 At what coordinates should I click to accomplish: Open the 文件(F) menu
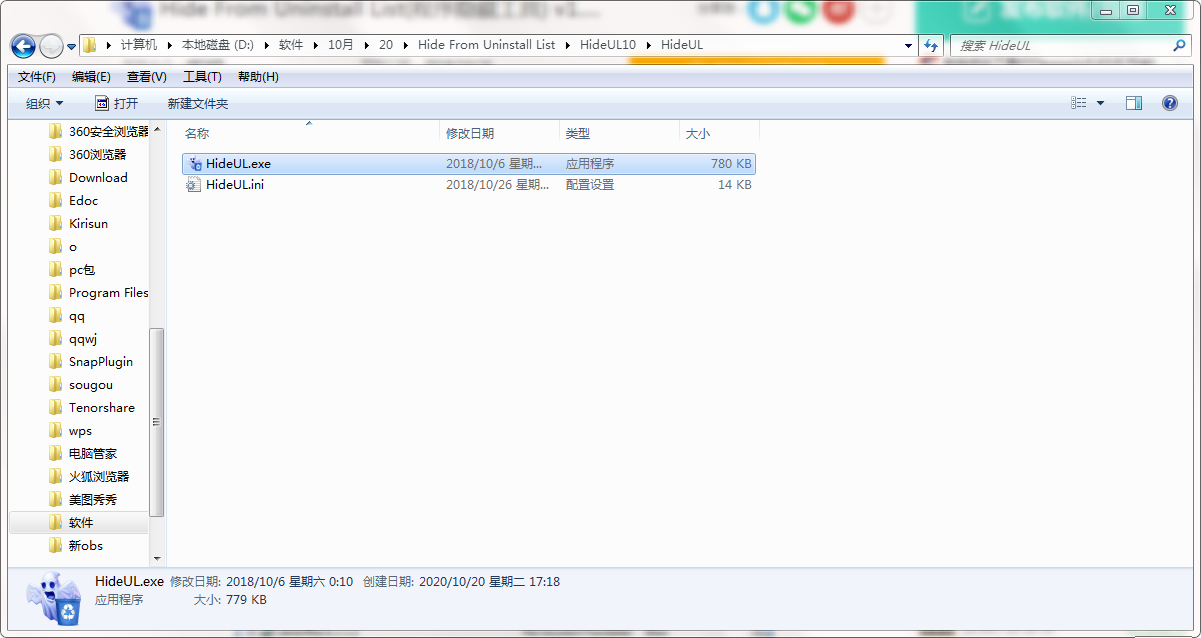click(37, 77)
